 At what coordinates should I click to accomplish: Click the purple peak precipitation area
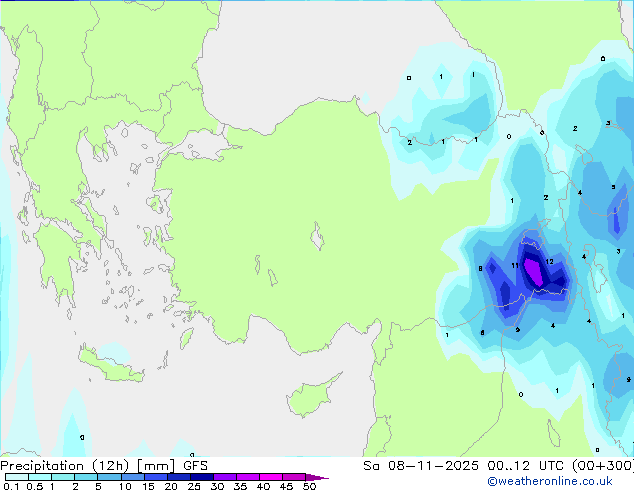pos(533,272)
